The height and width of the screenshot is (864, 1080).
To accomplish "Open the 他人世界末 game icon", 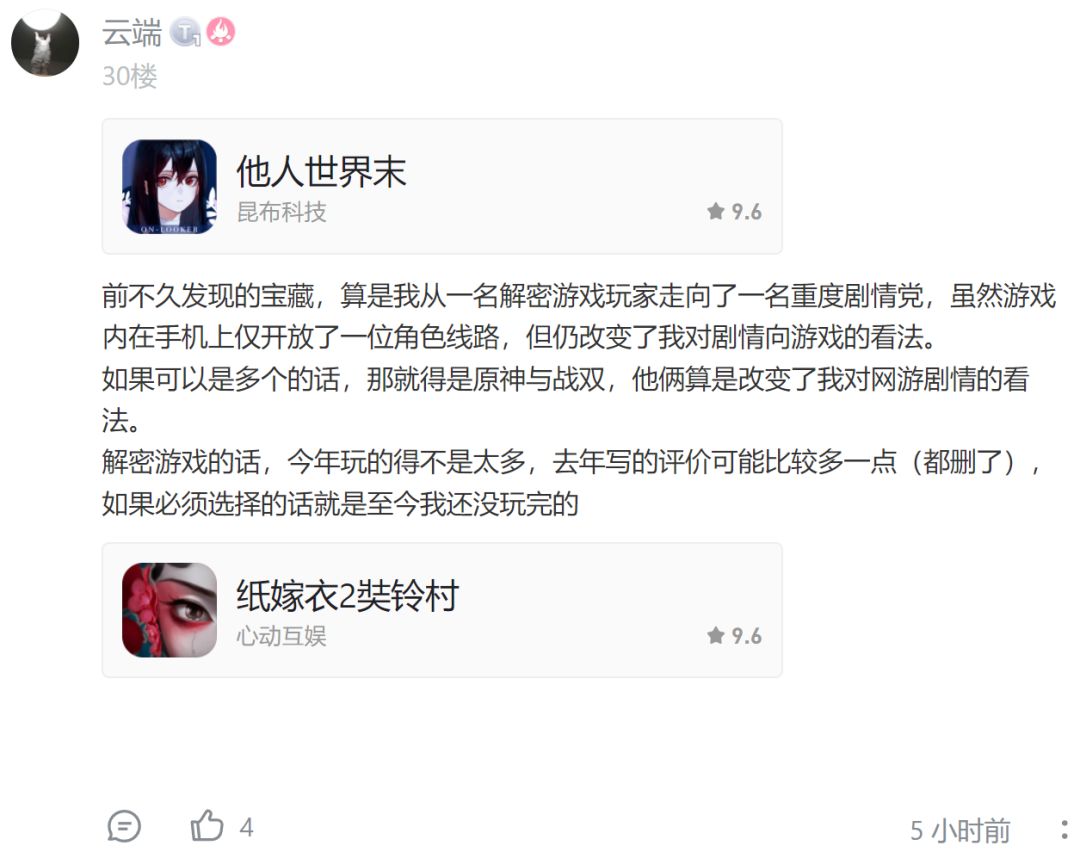I will (169, 187).
